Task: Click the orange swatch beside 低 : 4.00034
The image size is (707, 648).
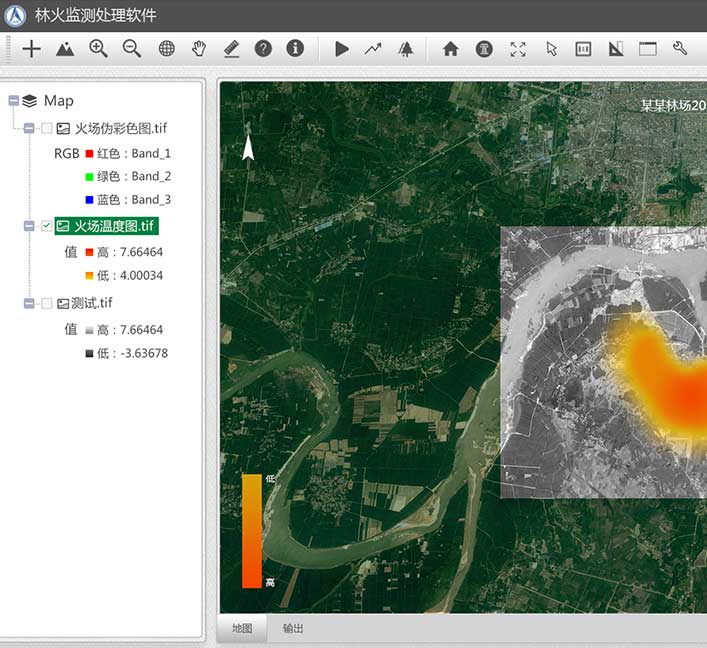Action: click(89, 276)
